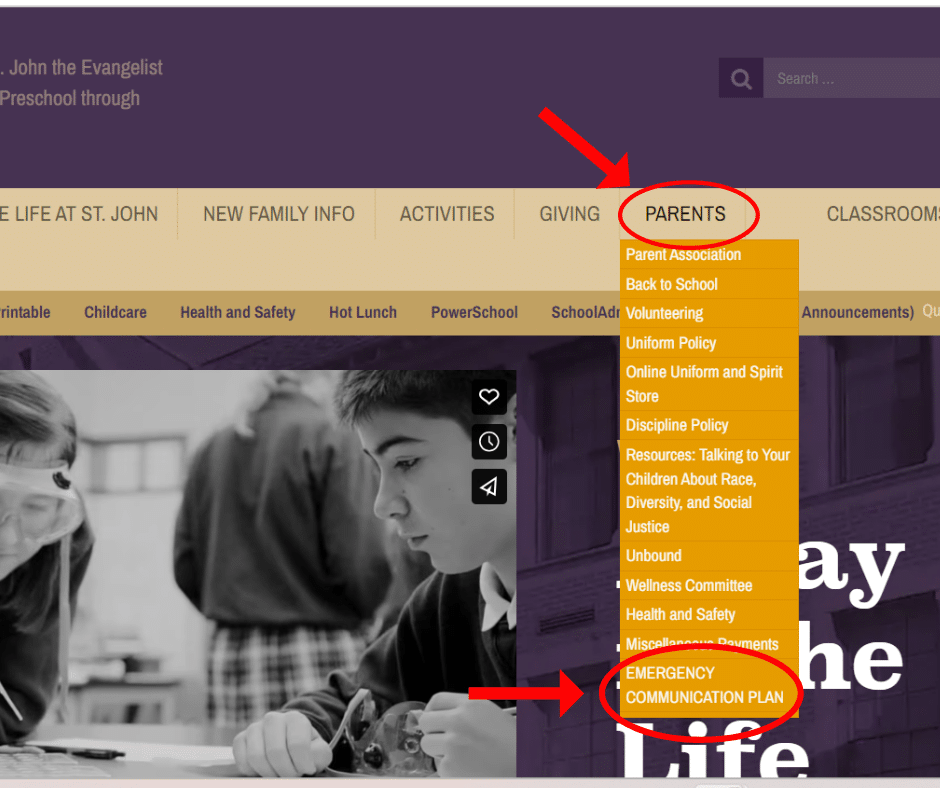Open Resources: Talking to Your Children entry
The width and height of the screenshot is (940, 788).
[709, 491]
